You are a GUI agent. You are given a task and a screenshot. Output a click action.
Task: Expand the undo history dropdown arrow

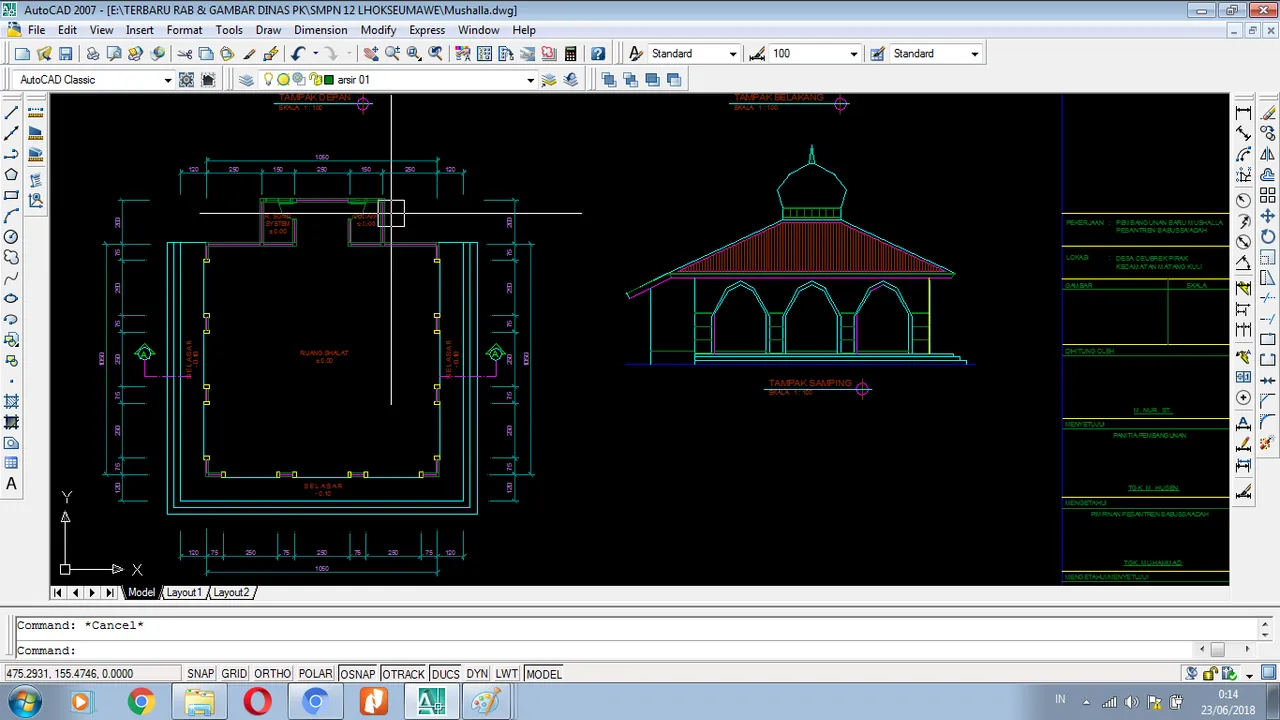(315, 54)
